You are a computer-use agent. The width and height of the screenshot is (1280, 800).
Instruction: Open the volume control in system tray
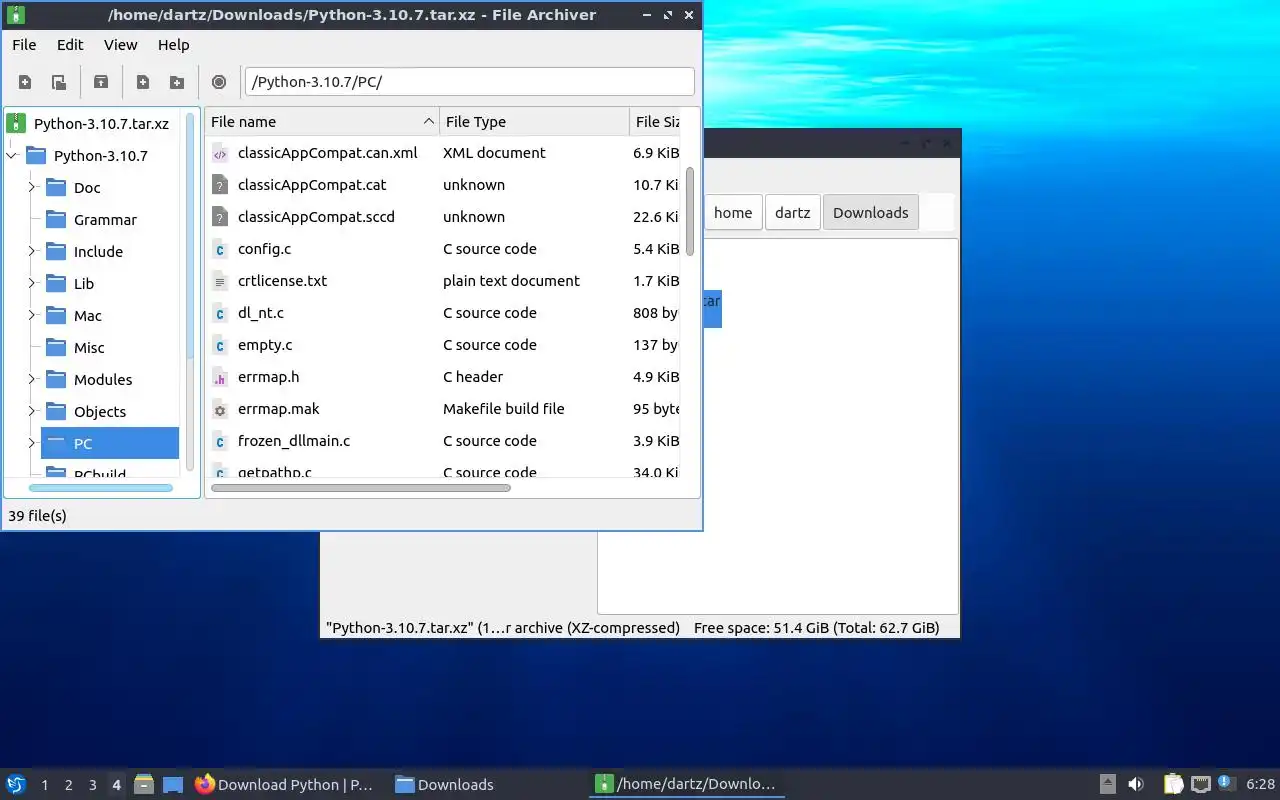coord(1136,784)
